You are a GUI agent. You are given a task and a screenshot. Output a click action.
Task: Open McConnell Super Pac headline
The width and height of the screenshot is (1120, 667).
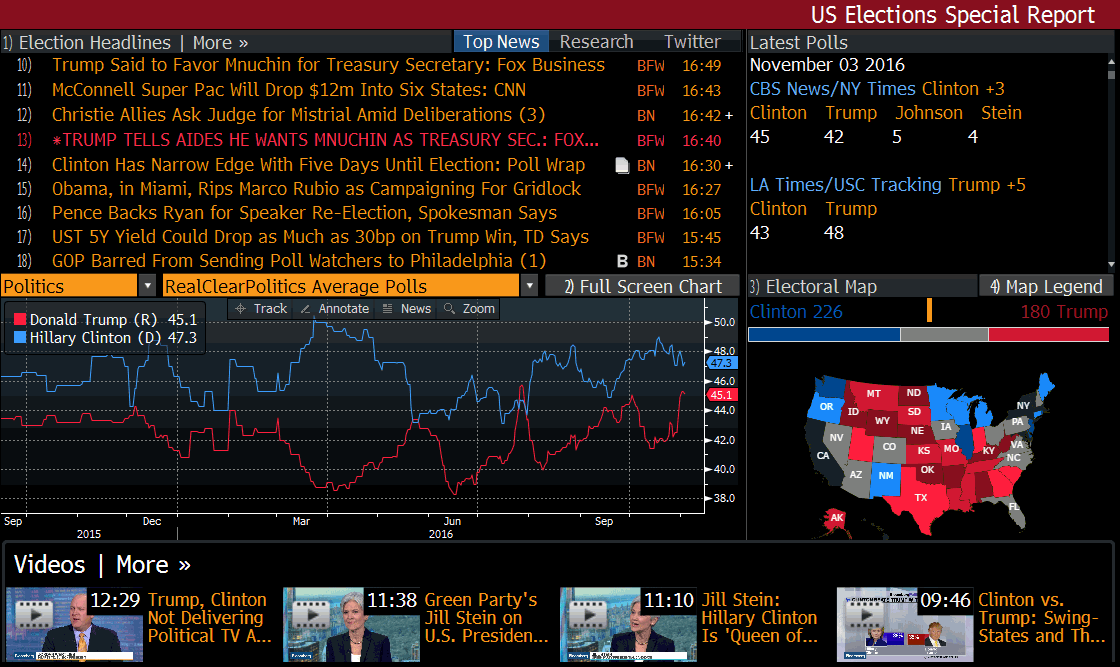click(289, 90)
